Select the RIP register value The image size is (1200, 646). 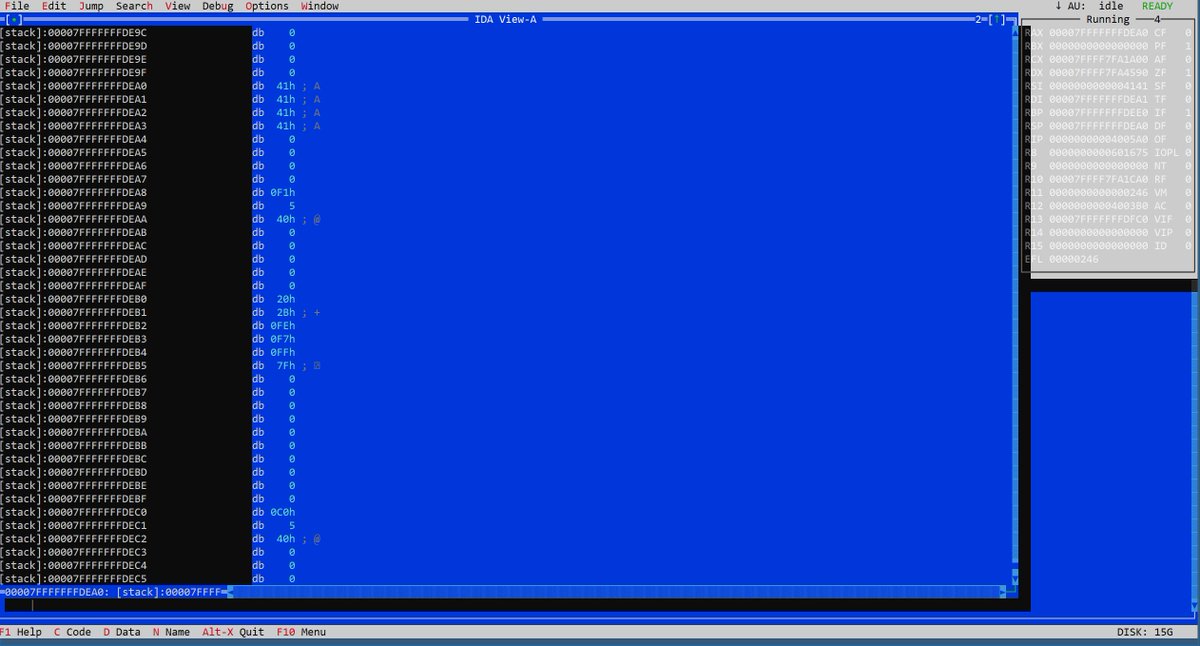click(1098, 138)
